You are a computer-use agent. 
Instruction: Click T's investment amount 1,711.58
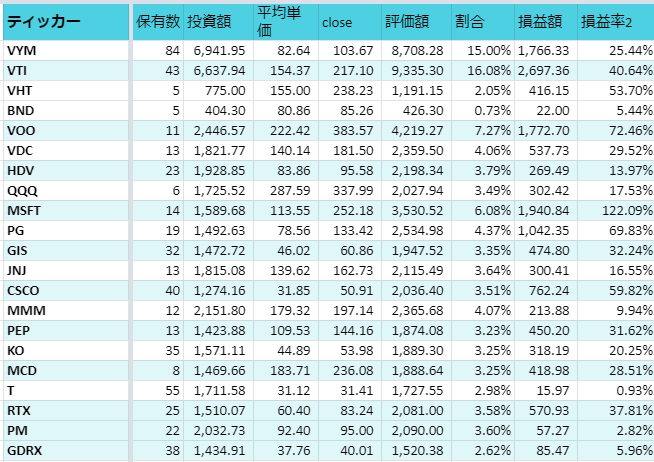click(219, 391)
